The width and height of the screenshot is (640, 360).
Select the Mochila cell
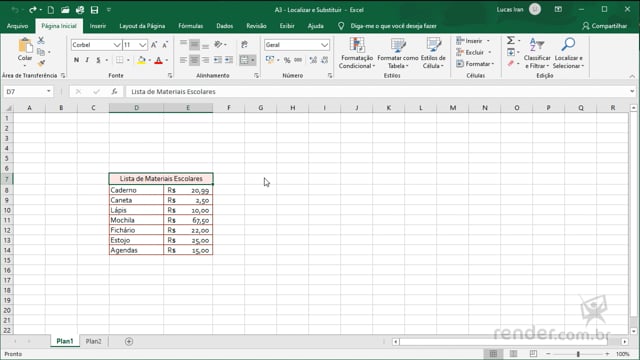click(136, 220)
